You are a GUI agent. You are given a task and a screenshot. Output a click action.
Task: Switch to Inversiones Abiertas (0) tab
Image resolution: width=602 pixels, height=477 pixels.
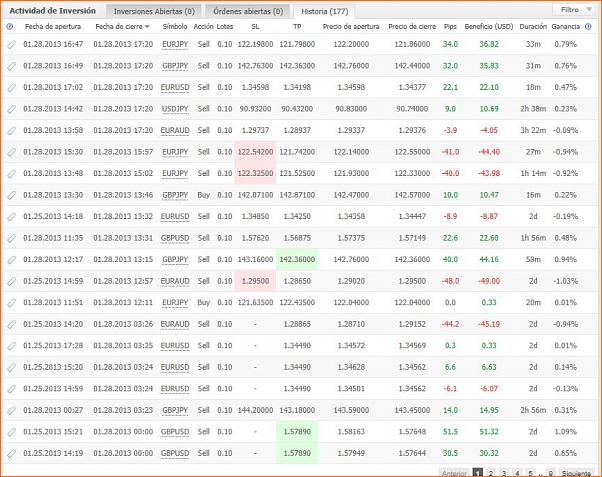[x=154, y=12]
